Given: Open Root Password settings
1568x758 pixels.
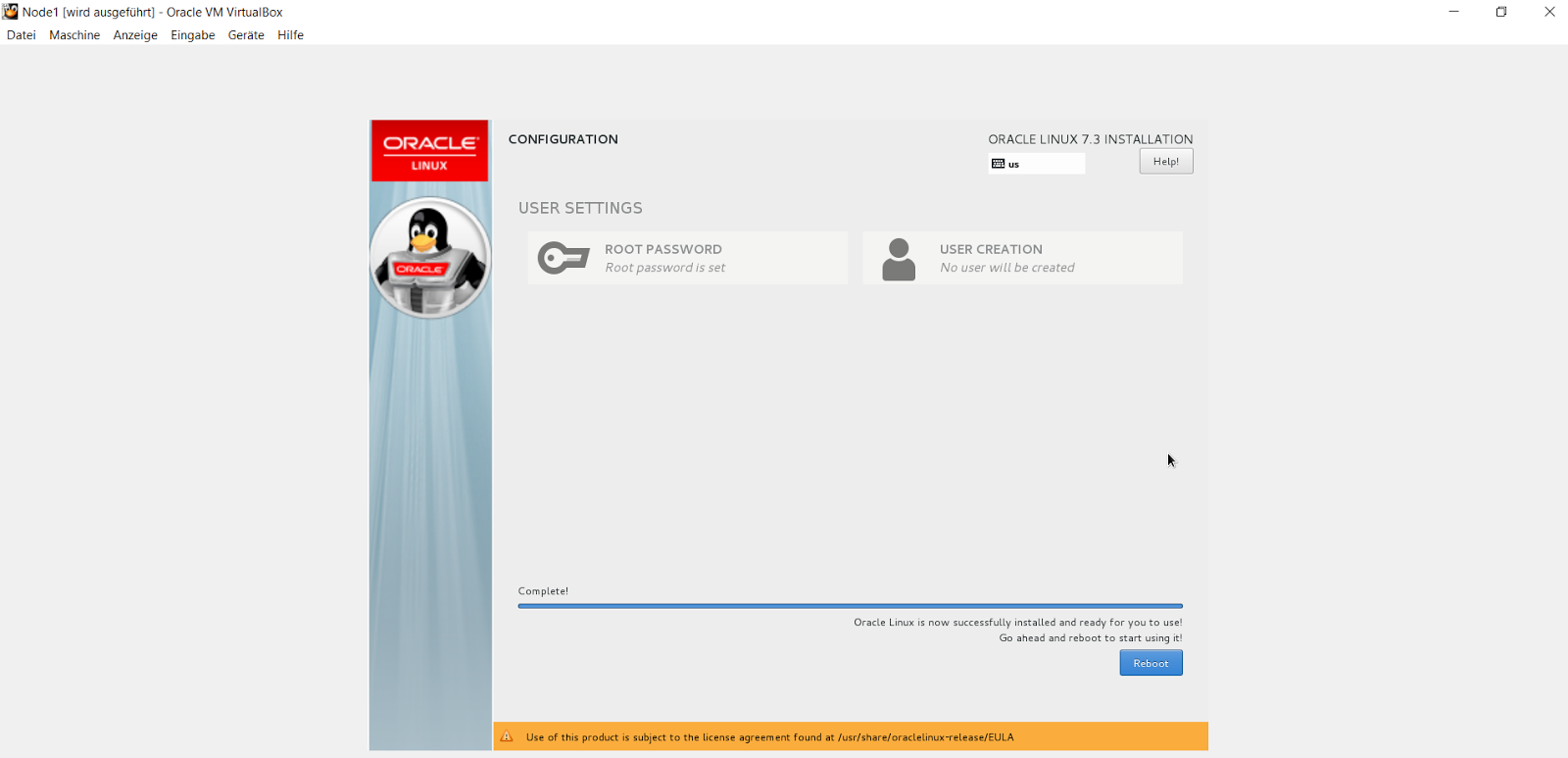Looking at the screenshot, I should [x=687, y=258].
